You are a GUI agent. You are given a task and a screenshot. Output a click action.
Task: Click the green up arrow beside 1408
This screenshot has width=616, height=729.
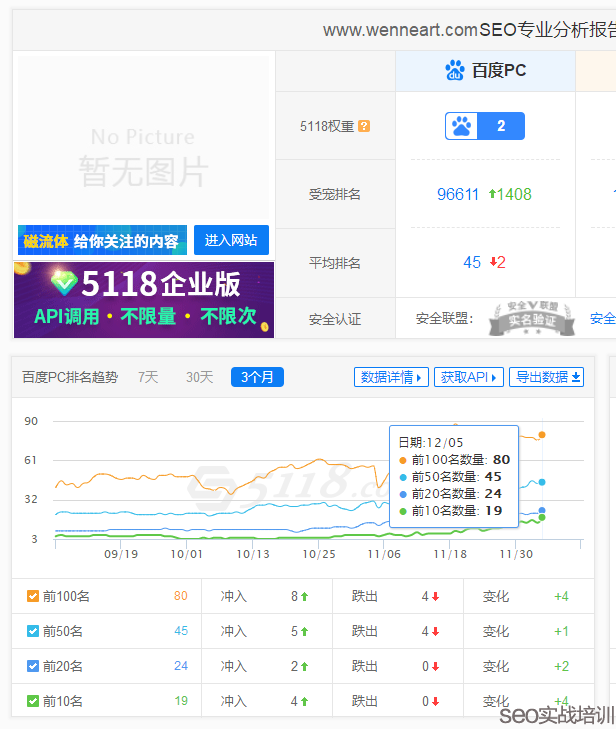pos(493,194)
